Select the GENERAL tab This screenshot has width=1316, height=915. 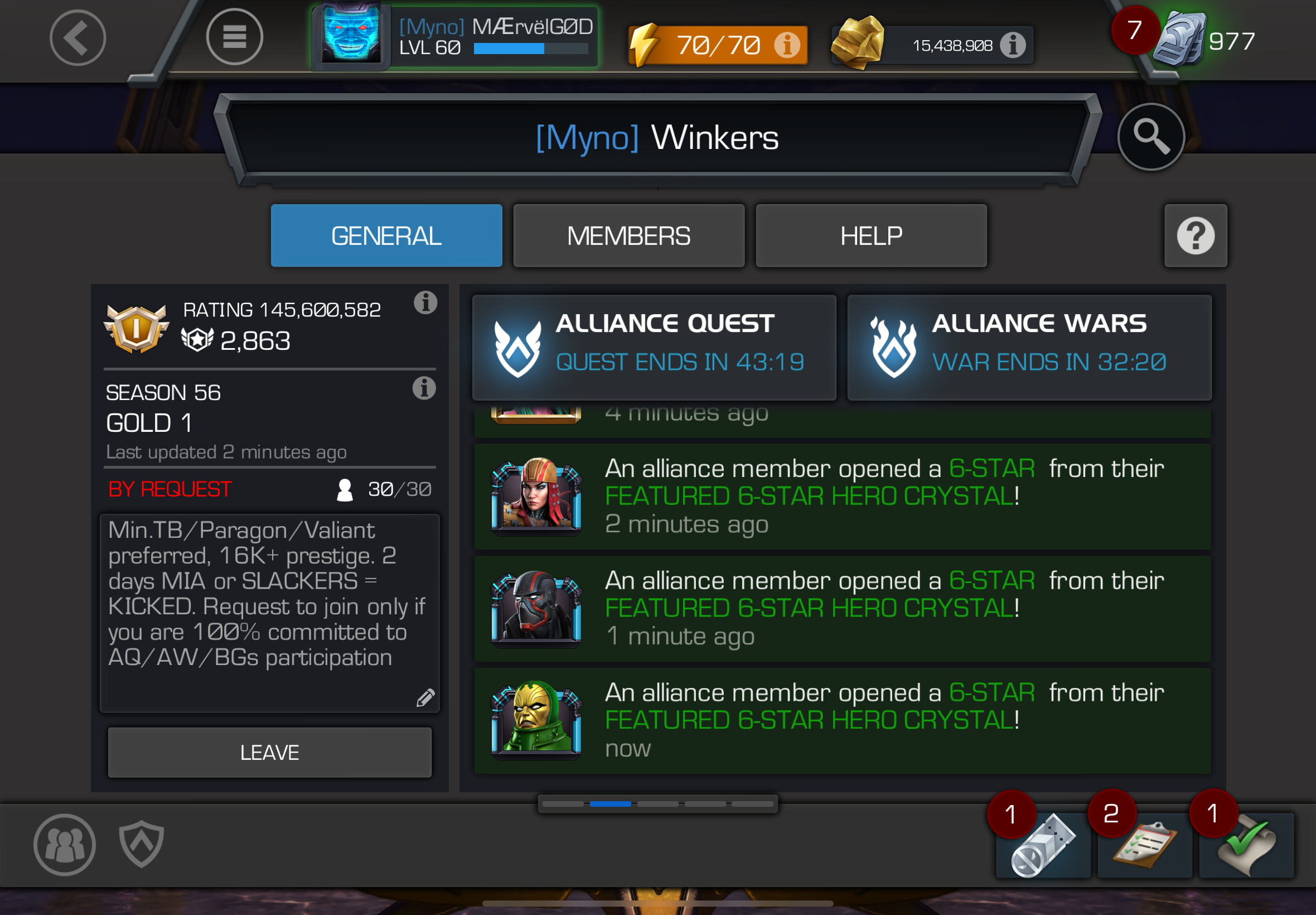(x=386, y=235)
